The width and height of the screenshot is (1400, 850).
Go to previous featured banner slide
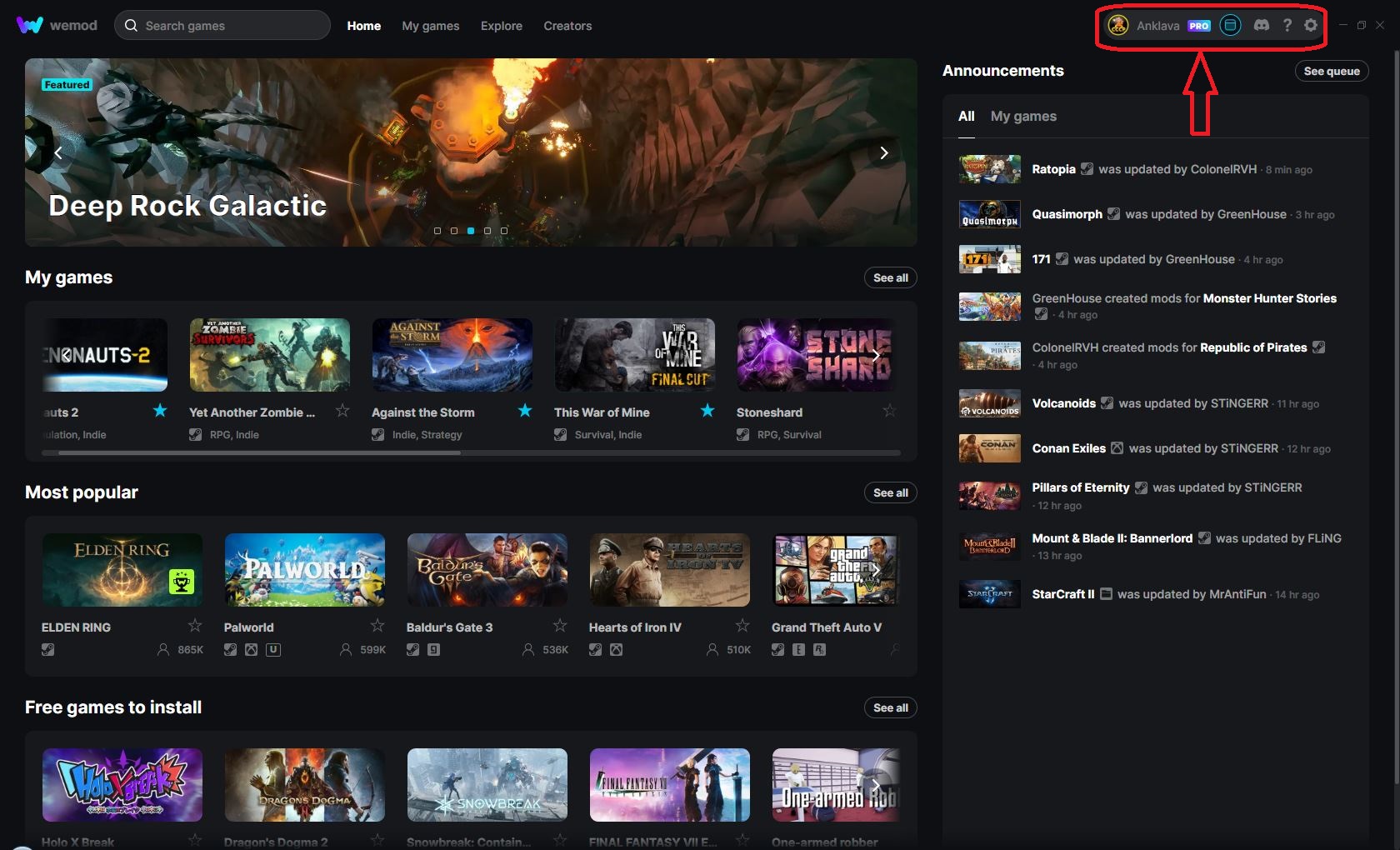[58, 152]
